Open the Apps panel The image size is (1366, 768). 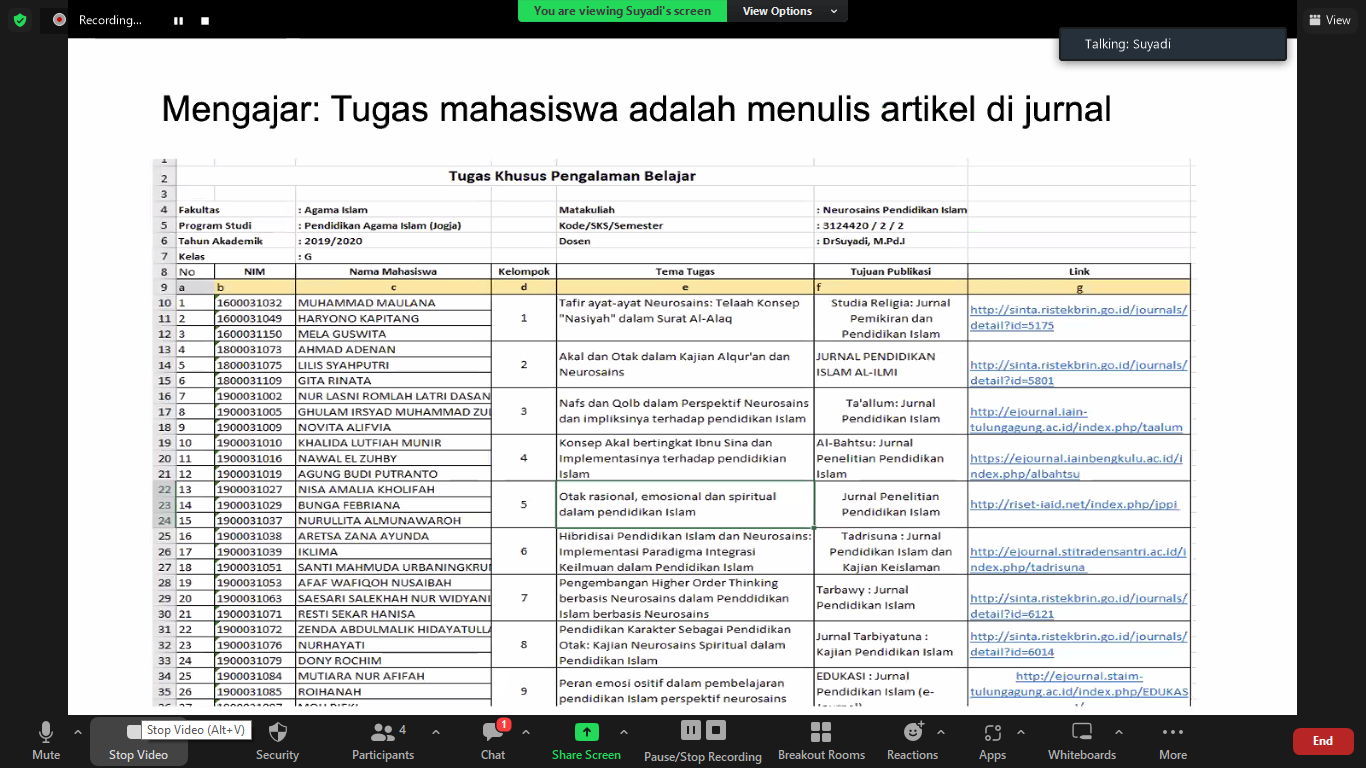point(992,741)
